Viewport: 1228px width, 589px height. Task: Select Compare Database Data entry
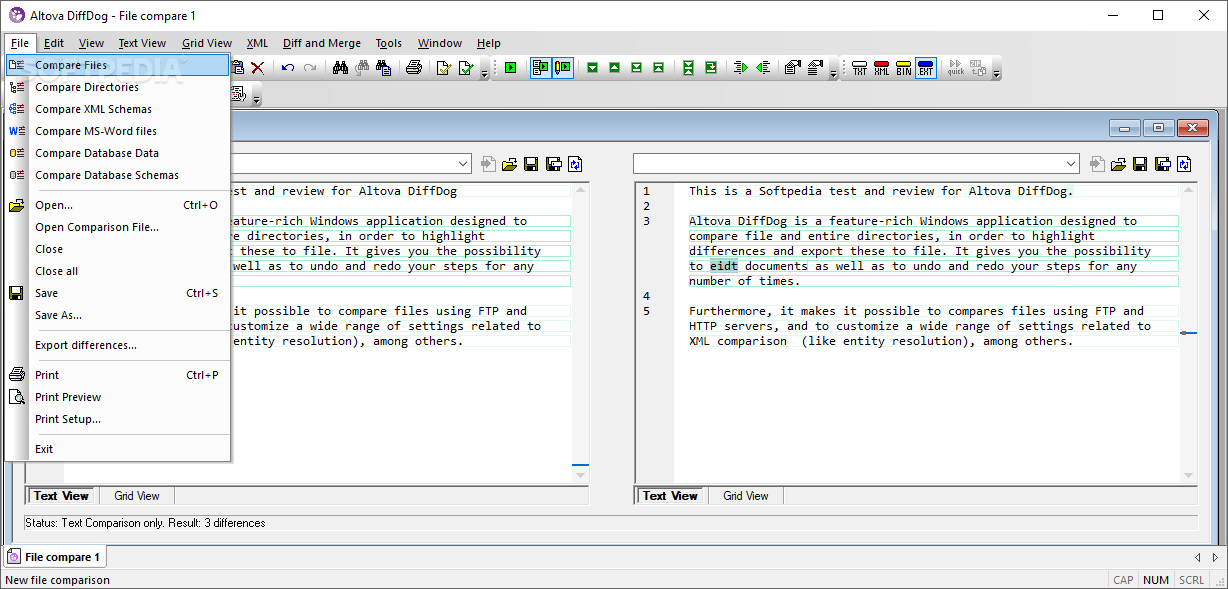click(x=118, y=153)
